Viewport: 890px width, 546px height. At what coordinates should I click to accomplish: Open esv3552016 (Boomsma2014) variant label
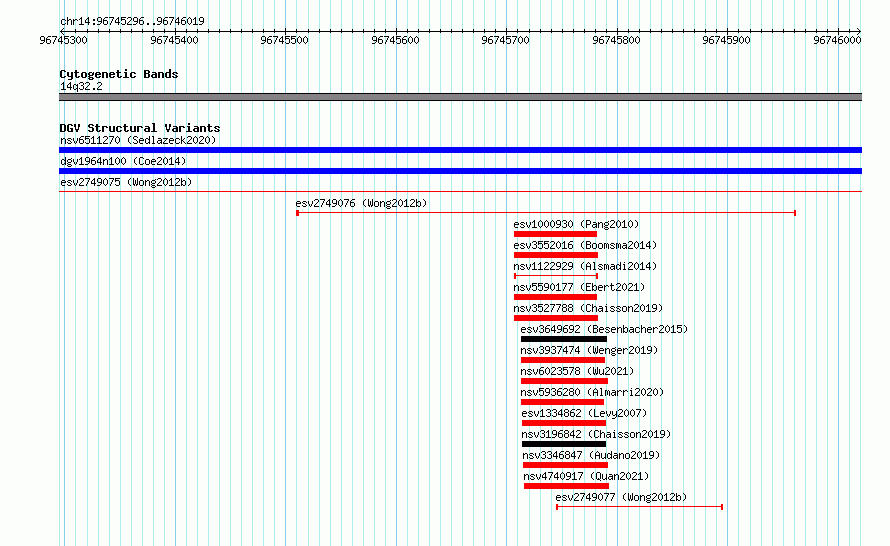585,245
